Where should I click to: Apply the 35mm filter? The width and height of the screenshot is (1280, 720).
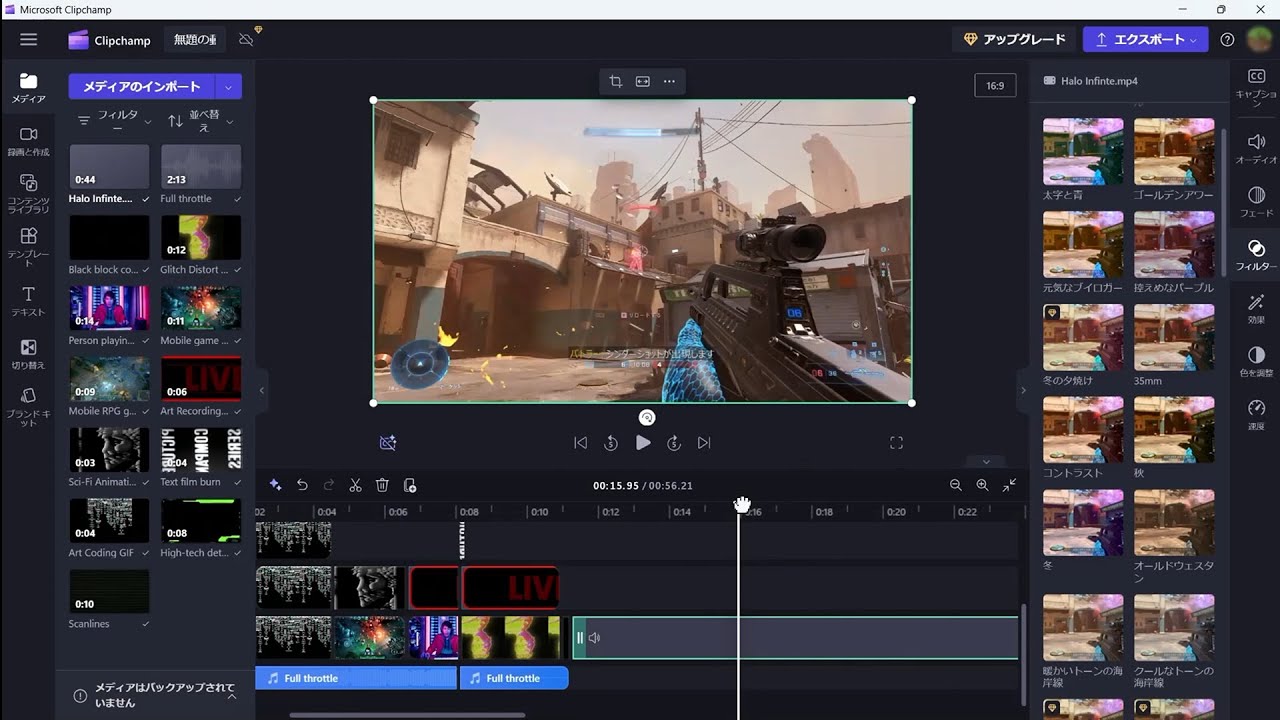coord(1174,337)
